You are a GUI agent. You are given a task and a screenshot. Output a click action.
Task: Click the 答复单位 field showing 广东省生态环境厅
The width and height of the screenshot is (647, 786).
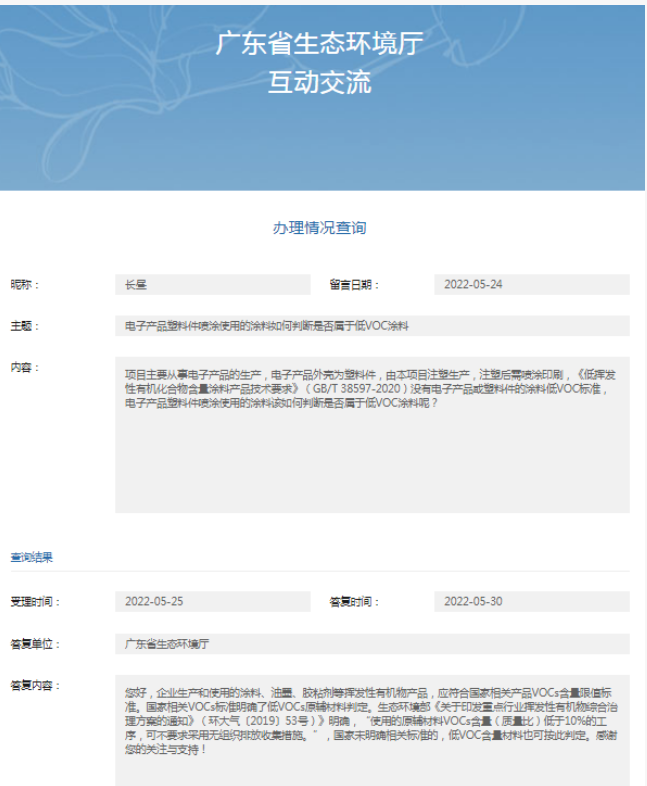(371, 644)
